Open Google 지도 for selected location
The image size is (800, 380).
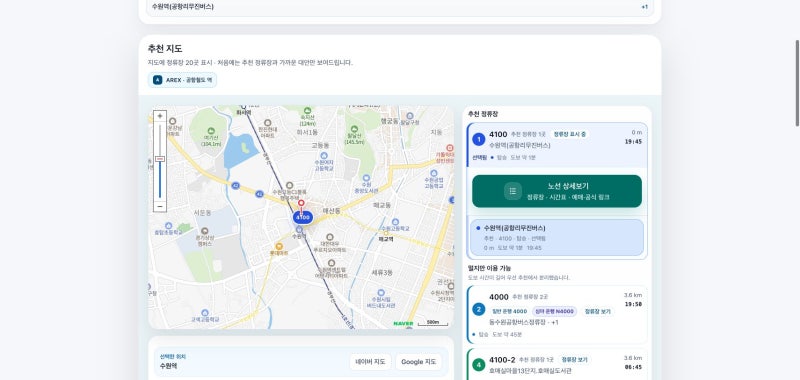click(418, 362)
